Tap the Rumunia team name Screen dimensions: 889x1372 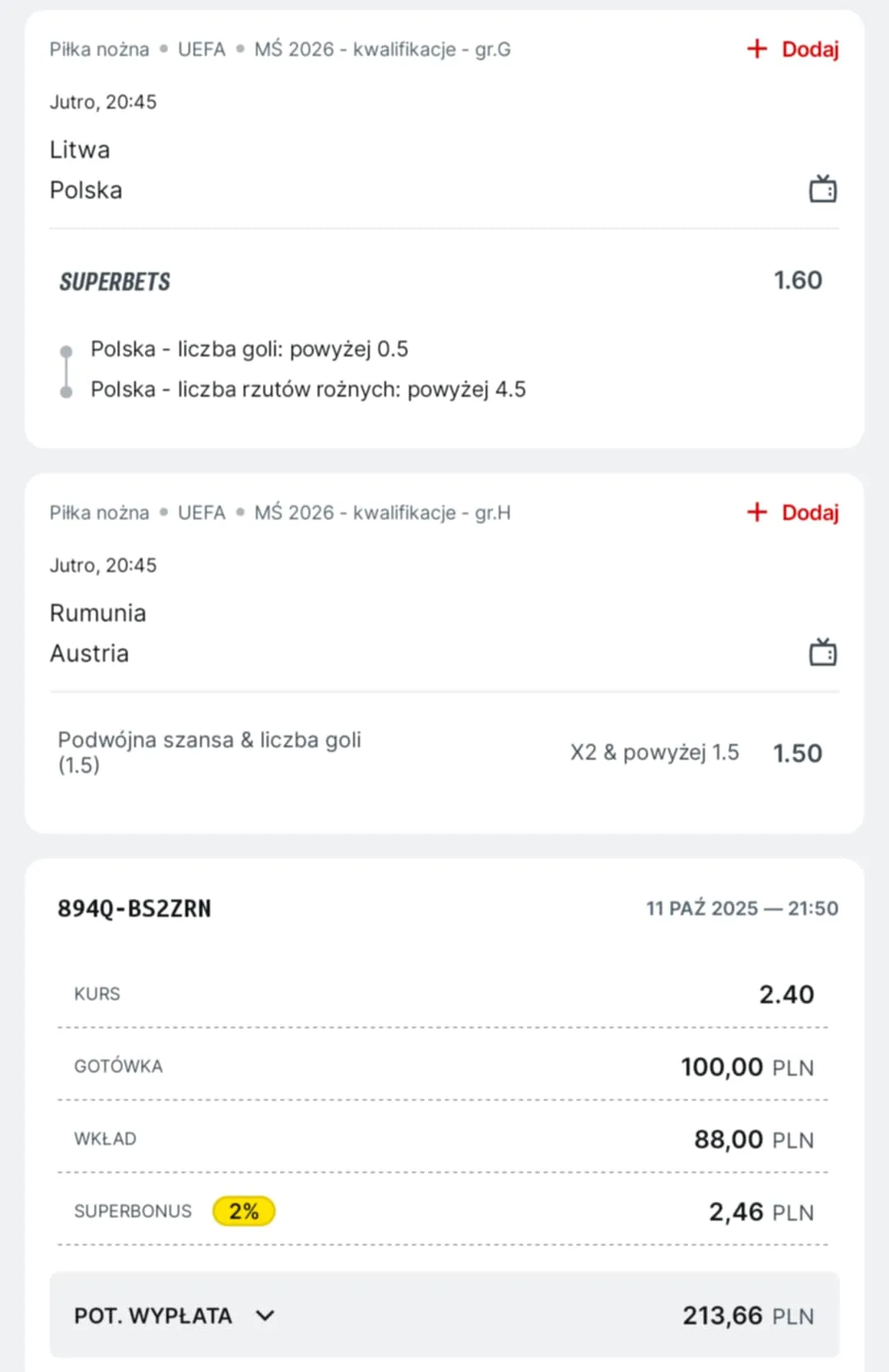pyautogui.click(x=98, y=613)
